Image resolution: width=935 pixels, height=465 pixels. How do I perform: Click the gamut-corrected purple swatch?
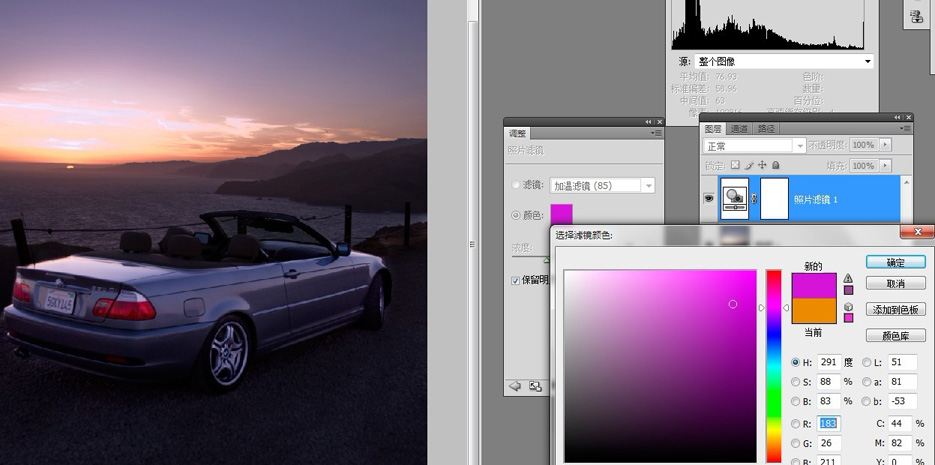click(849, 290)
